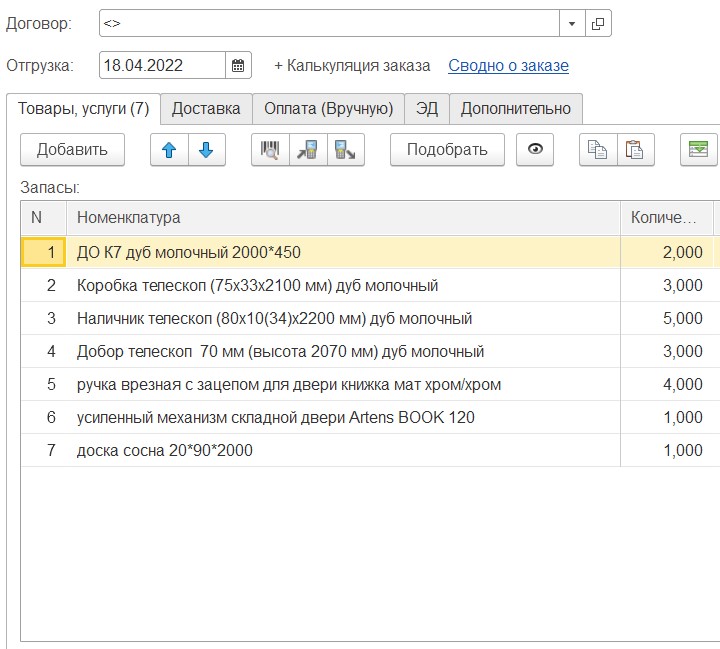
Task: Open the Сводно о заказе link
Action: [x=508, y=66]
